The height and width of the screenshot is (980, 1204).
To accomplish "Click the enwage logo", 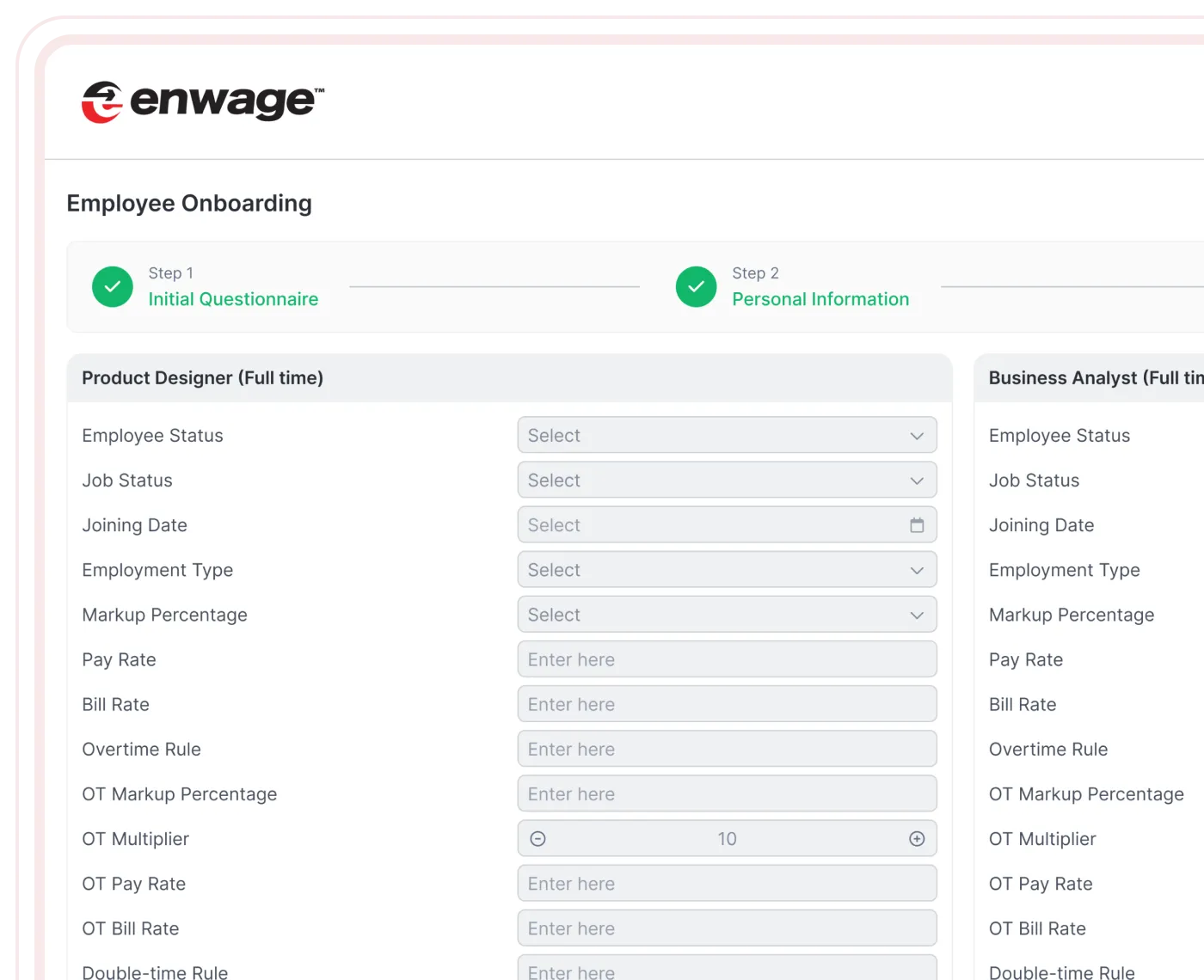I will click(200, 101).
